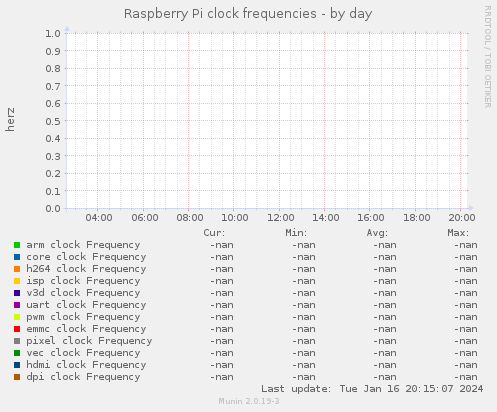Click the 20:00 time axis label
This screenshot has height=412, width=497.
click(462, 218)
